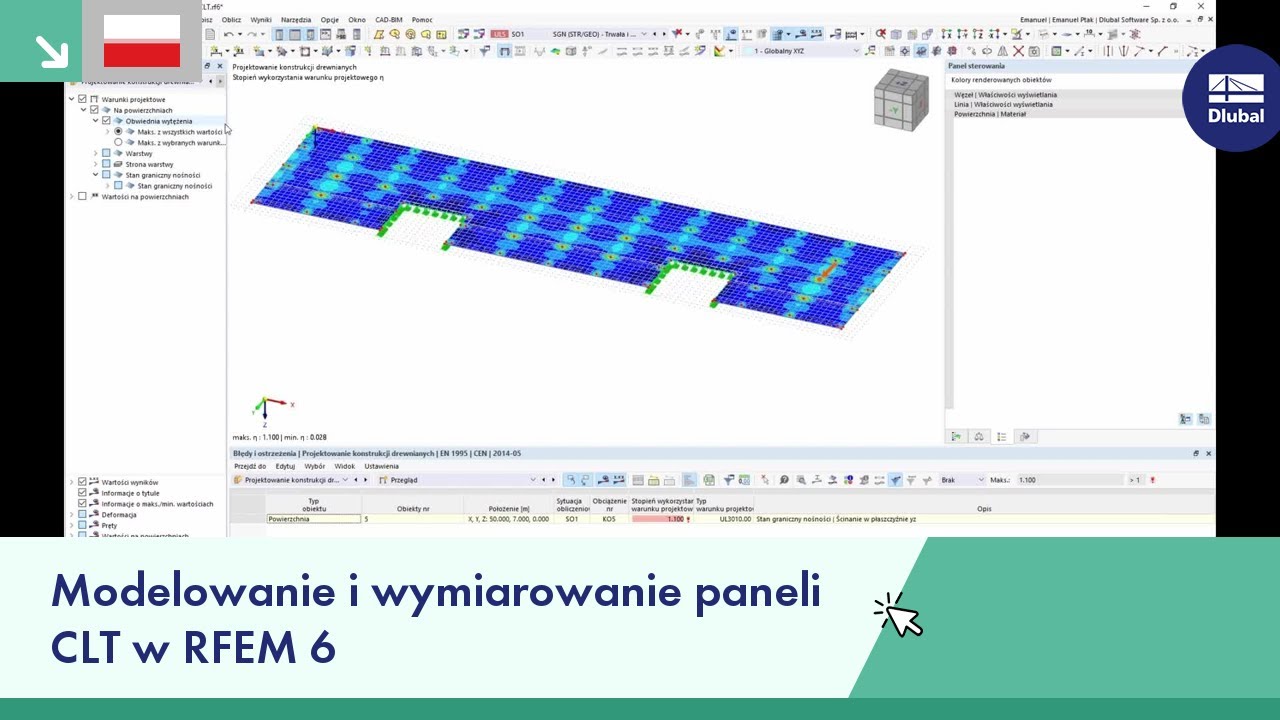
Task: Toggle Wartości na powierzchniach checkbox
Action: (x=82, y=196)
